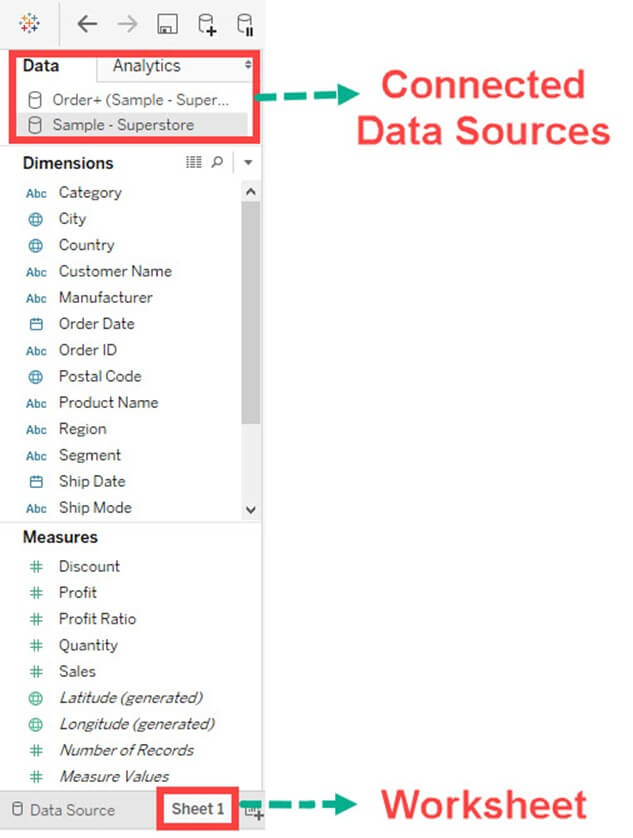Click the Tableau logo start icon
633x838 pixels.
pyautogui.click(x=29, y=23)
